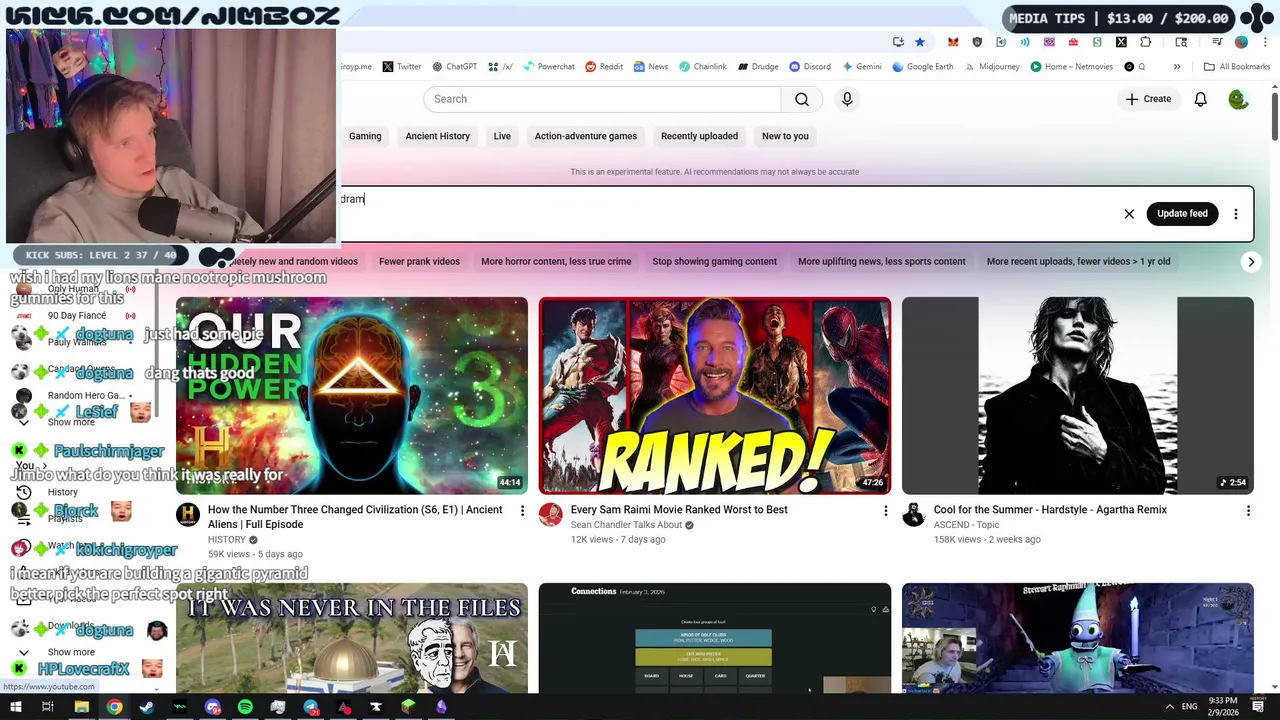Open Minecraft block icon on taskbar
Image resolution: width=1280 pixels, height=720 pixels.
pos(408,707)
